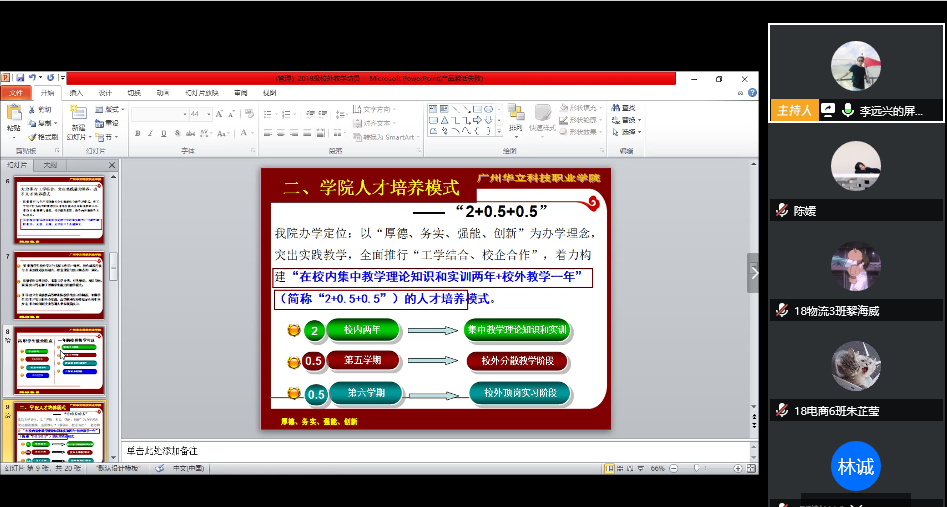Click the Paste icon in the clipboard group

13,114
